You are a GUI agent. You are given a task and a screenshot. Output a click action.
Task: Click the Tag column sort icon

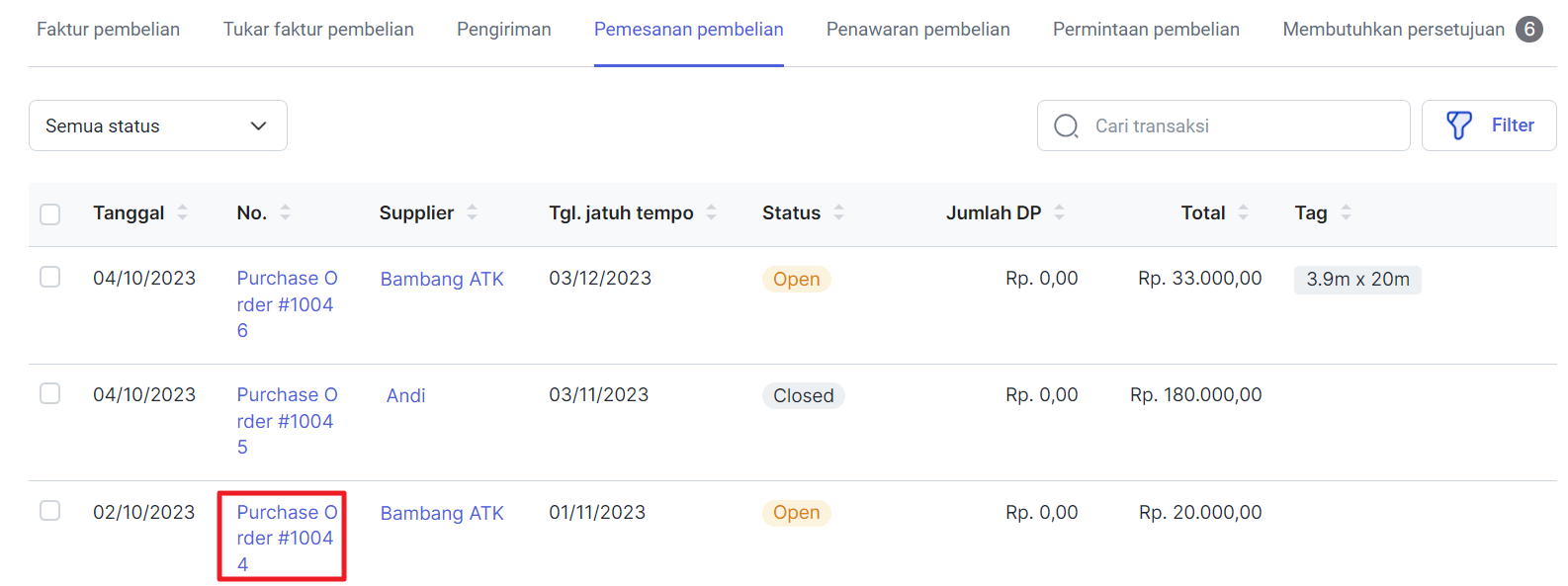click(1347, 212)
